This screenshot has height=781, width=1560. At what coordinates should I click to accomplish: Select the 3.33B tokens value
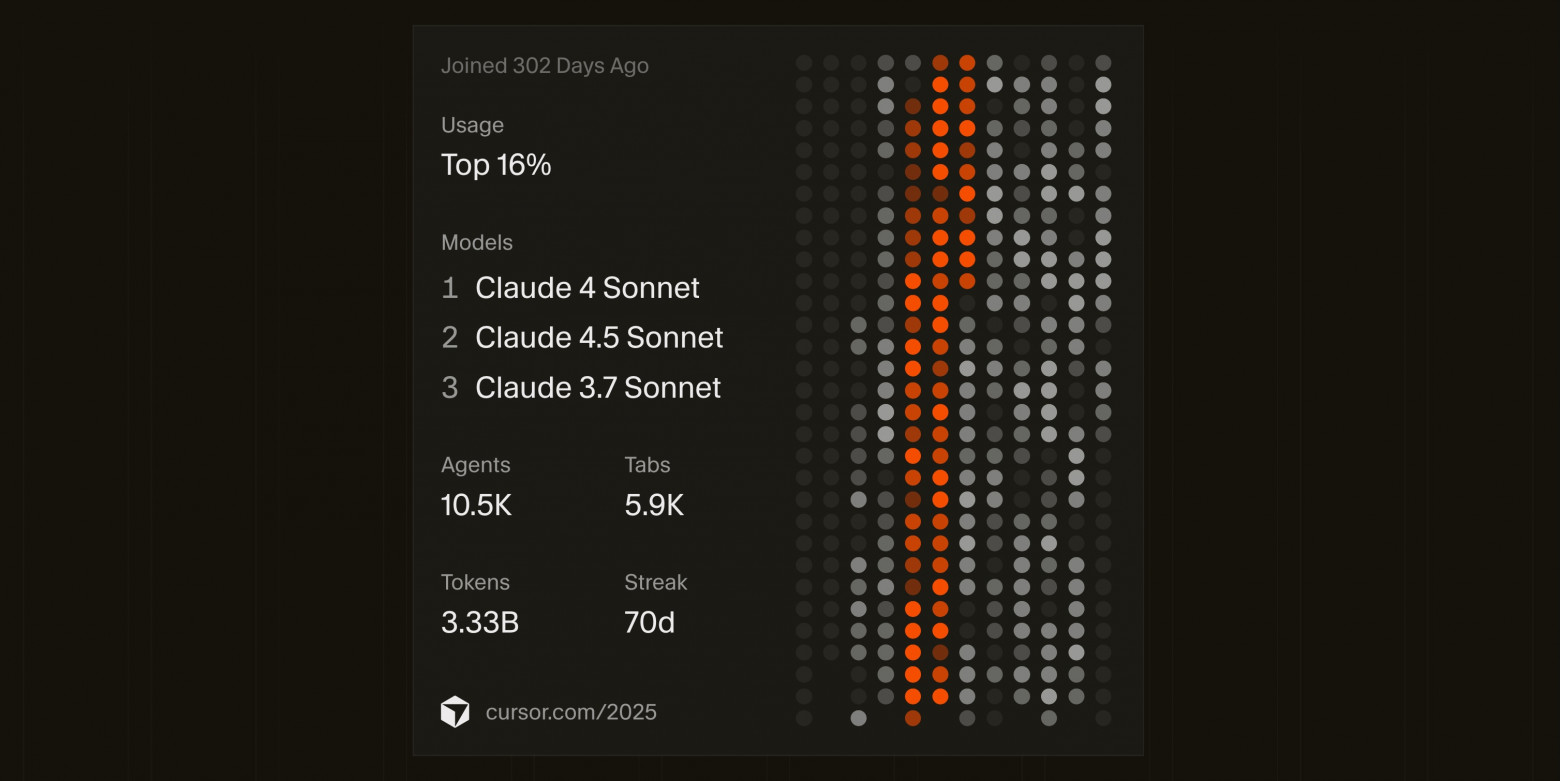(480, 623)
